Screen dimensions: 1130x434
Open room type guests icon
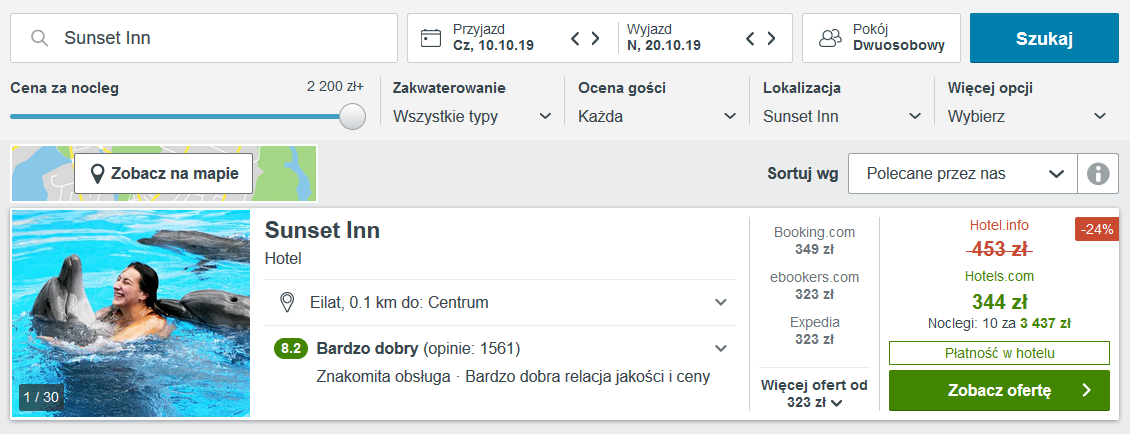[830, 38]
